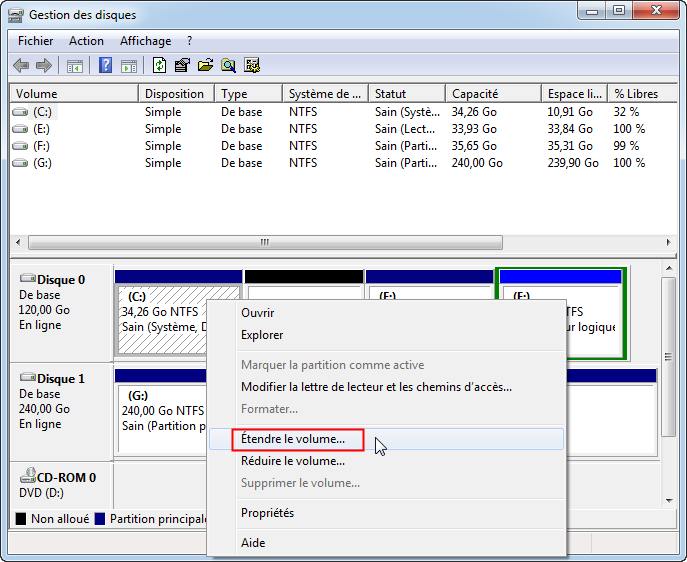Screen dimensions: 687x562
Task: Open Propriétés from the context menu
Action: tap(387, 513)
